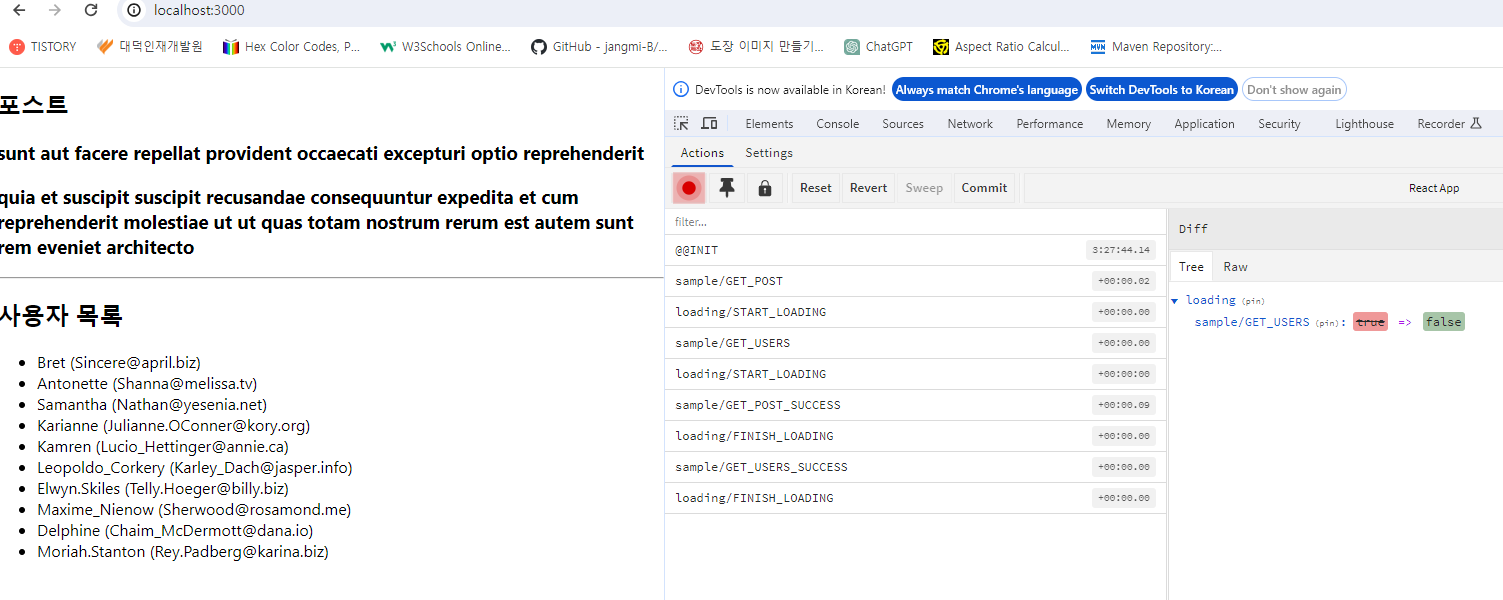
Task: Switch to the Raw view tab
Action: (1235, 266)
